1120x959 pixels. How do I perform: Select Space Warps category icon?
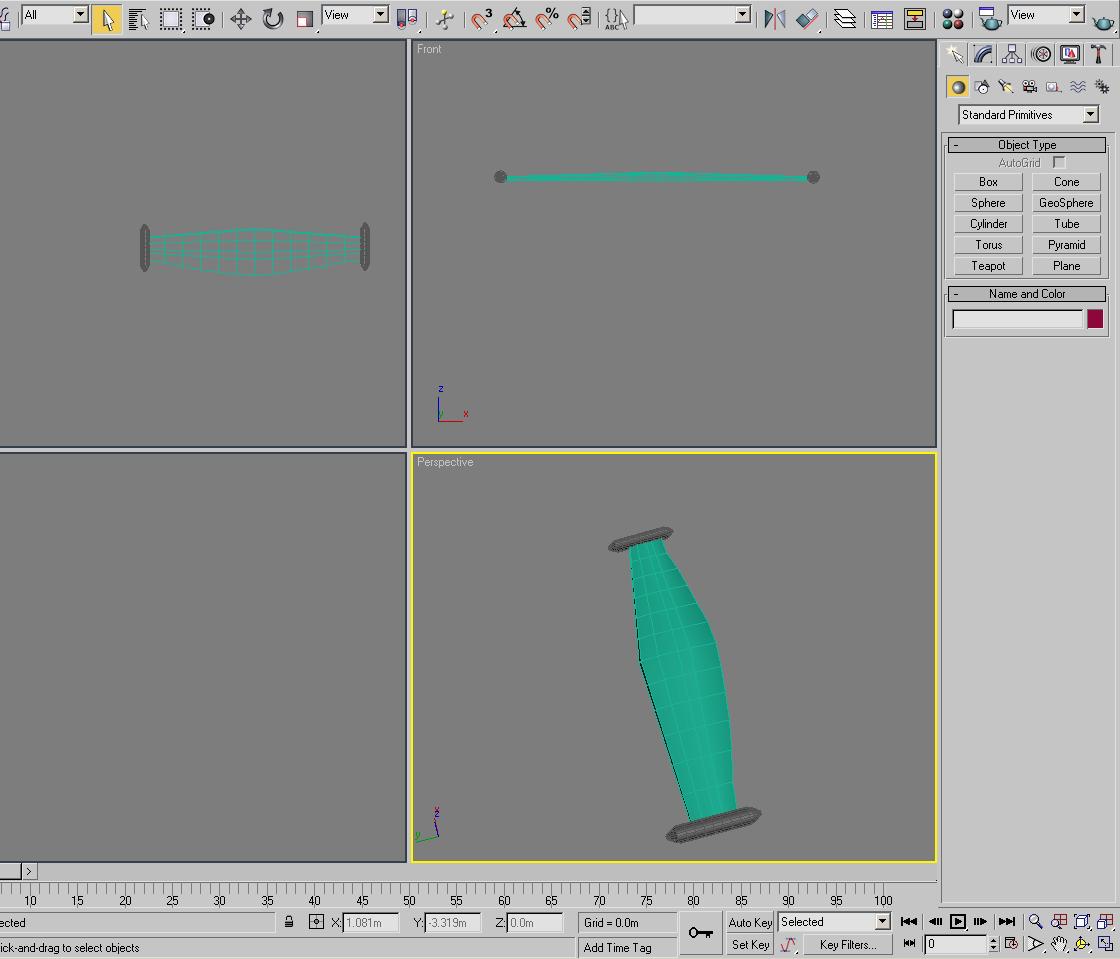tap(1078, 87)
